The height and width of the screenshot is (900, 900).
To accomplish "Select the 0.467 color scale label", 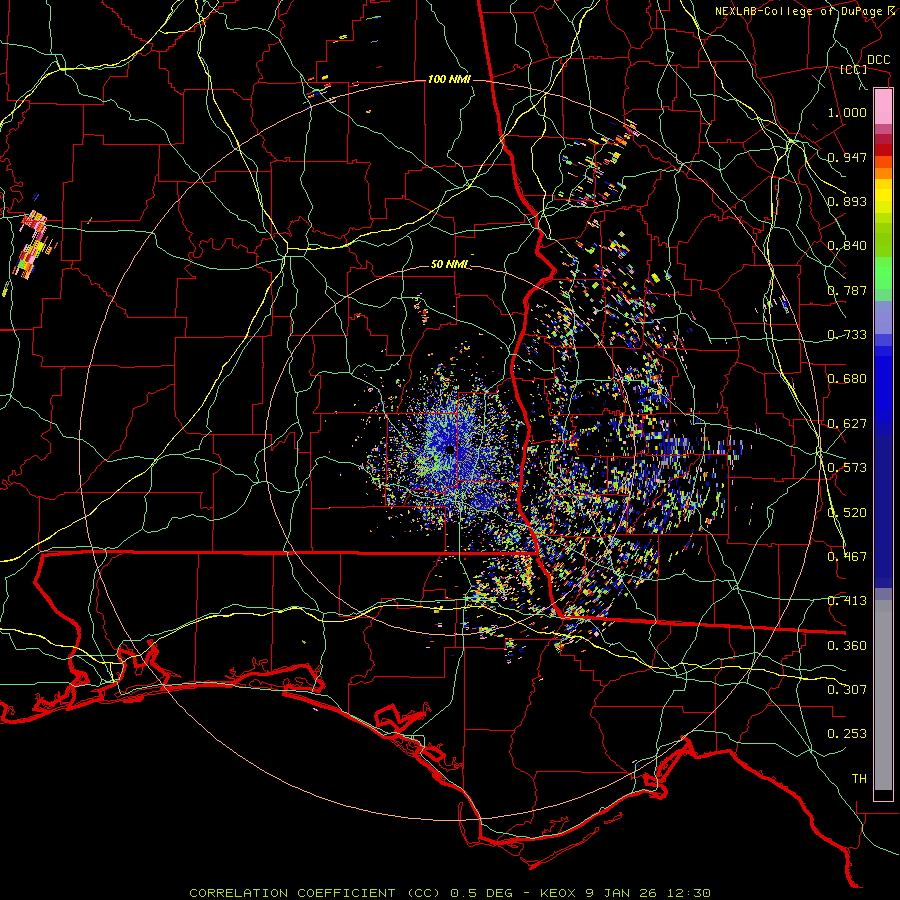I will coord(847,557).
